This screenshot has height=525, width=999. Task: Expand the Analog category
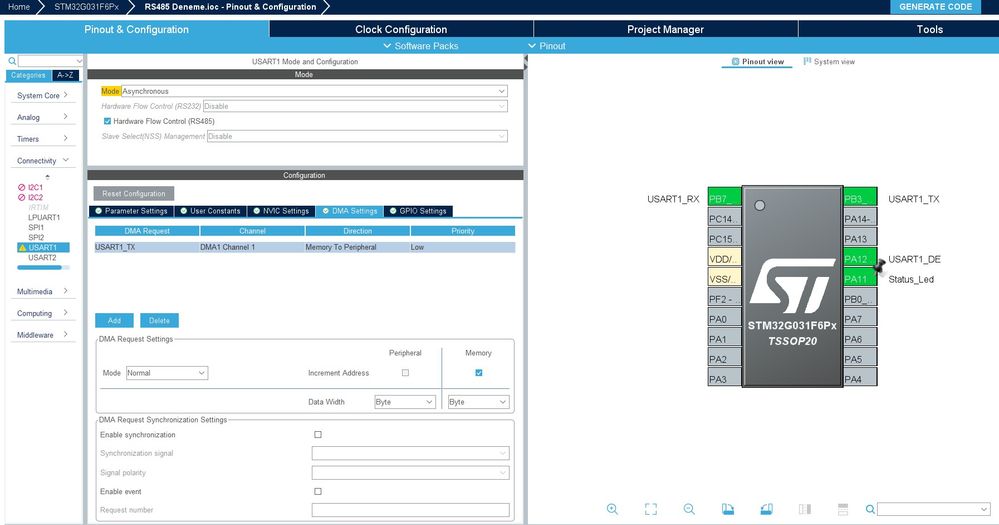(43, 117)
